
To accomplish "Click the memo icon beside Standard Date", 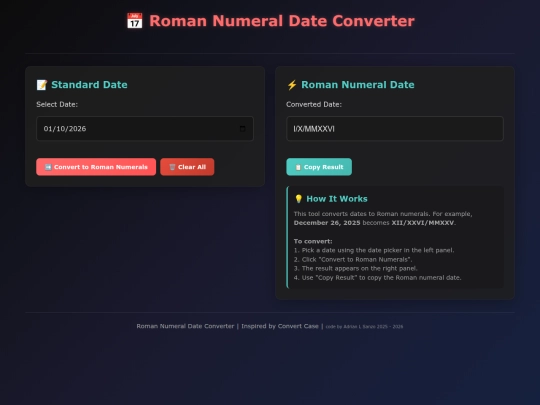I will coord(42,85).
